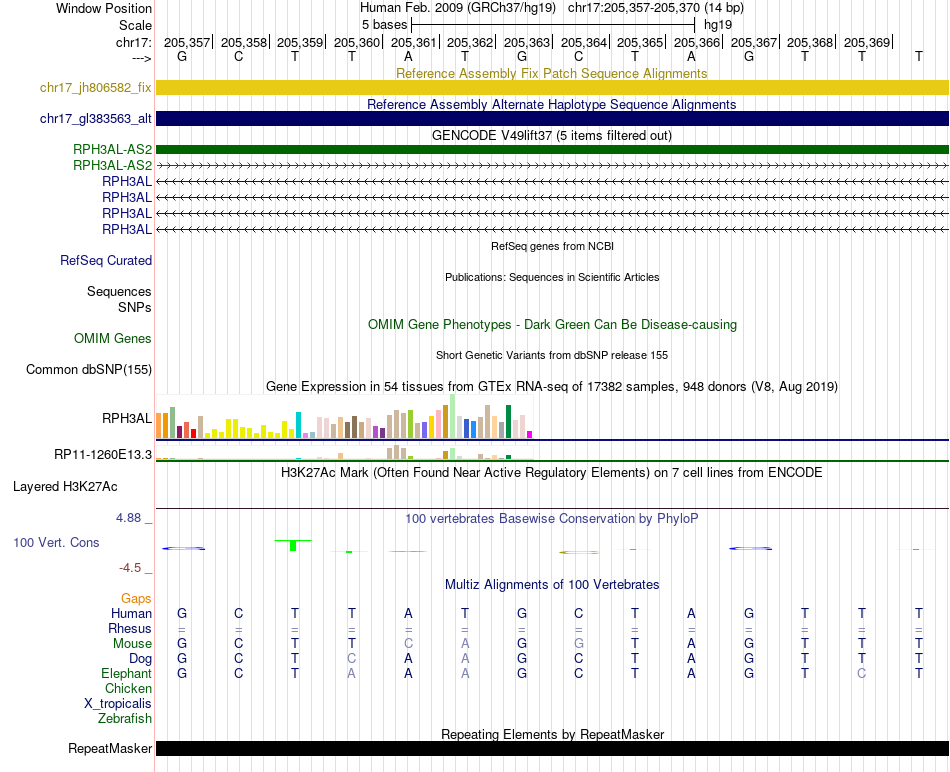Viewport: 950px width, 772px height.
Task: Click the green RPH3AL-AS2 intron arrow line
Action: pyautogui.click(x=552, y=165)
